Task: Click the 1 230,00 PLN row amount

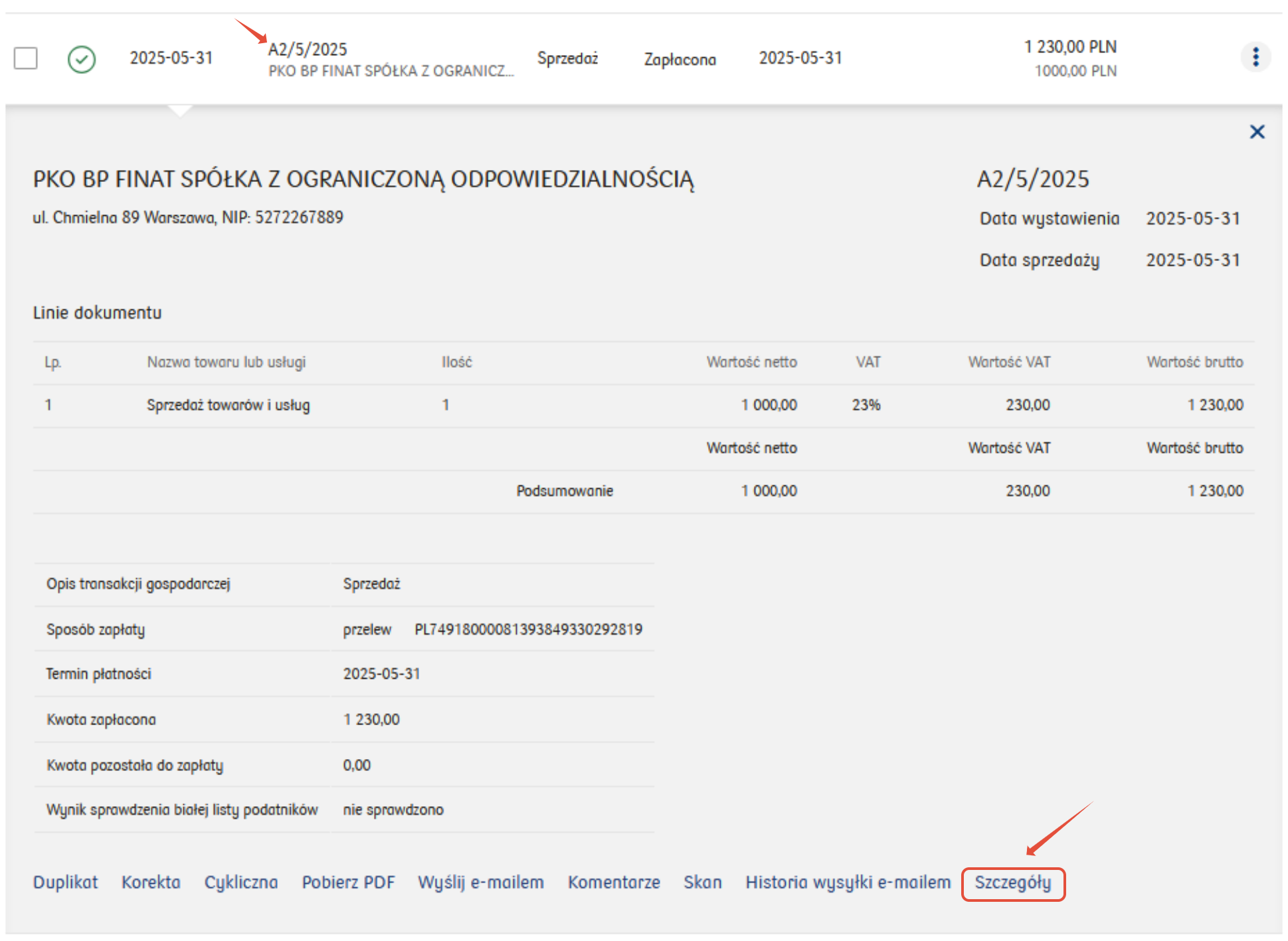Action: [x=1069, y=47]
